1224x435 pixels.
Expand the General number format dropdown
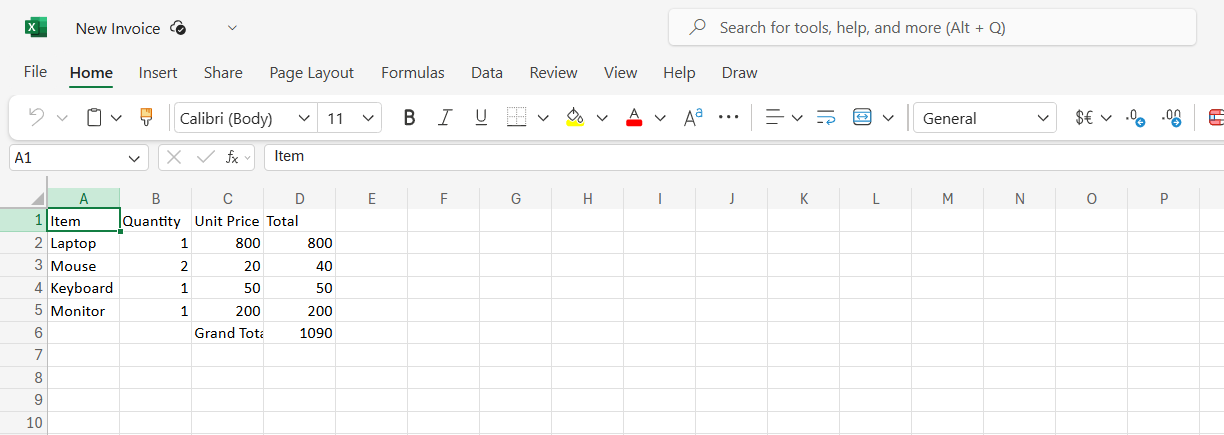coord(984,118)
